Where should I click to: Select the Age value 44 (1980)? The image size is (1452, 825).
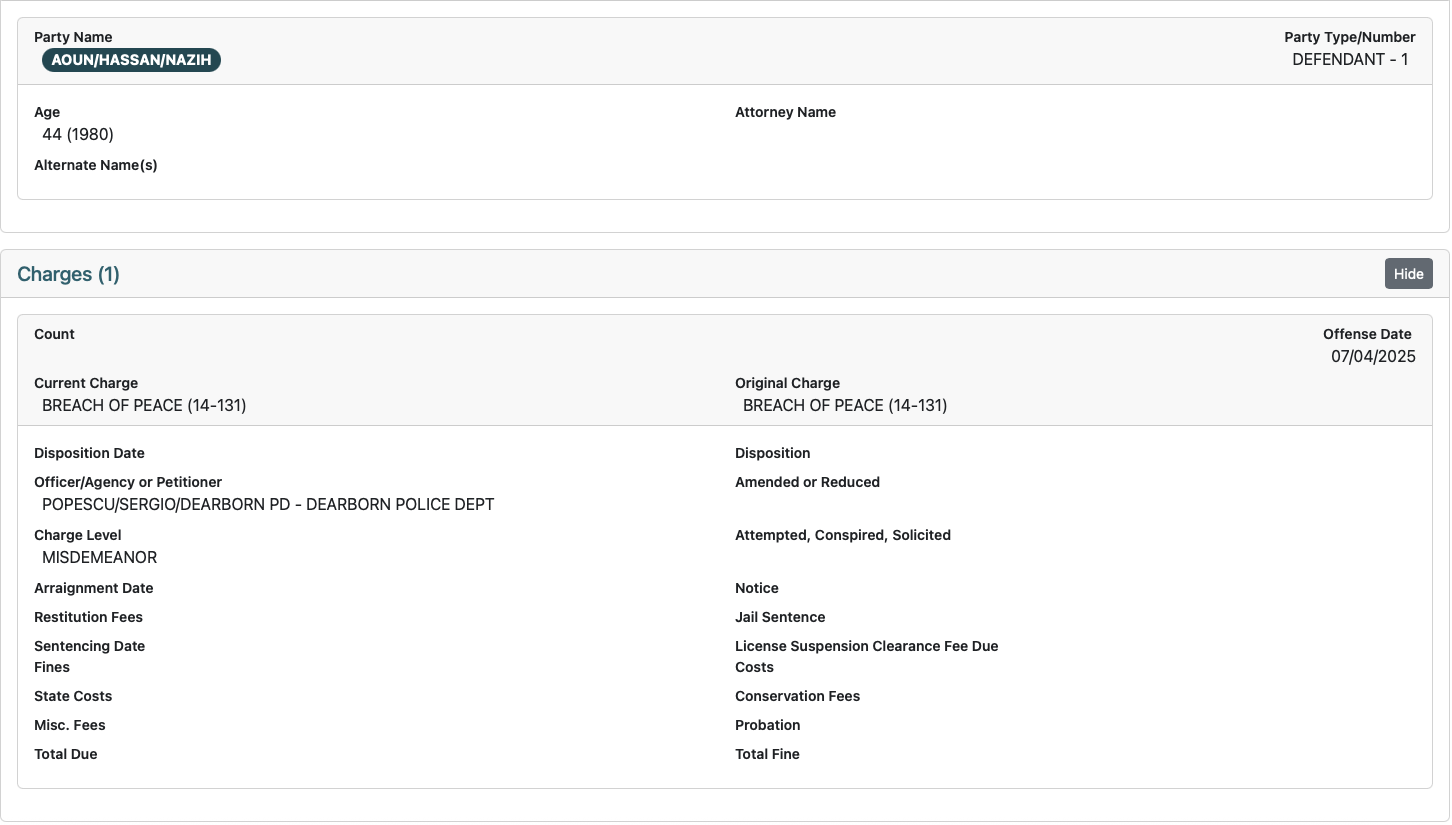coord(78,134)
